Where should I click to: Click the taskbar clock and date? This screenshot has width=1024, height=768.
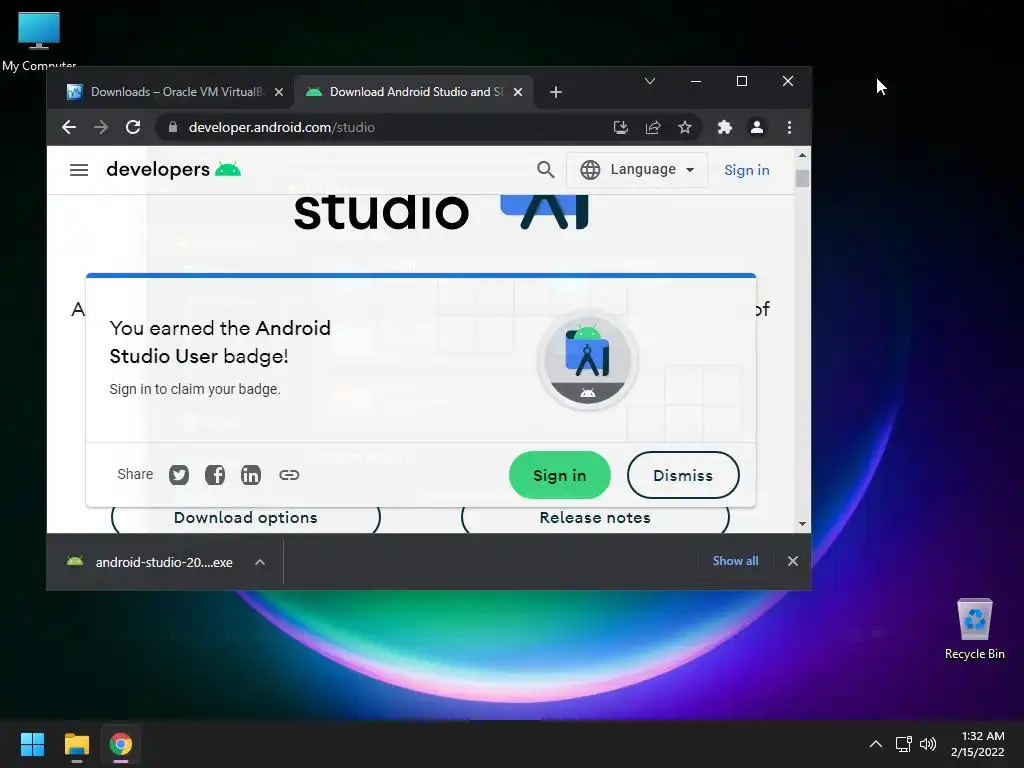[978, 744]
